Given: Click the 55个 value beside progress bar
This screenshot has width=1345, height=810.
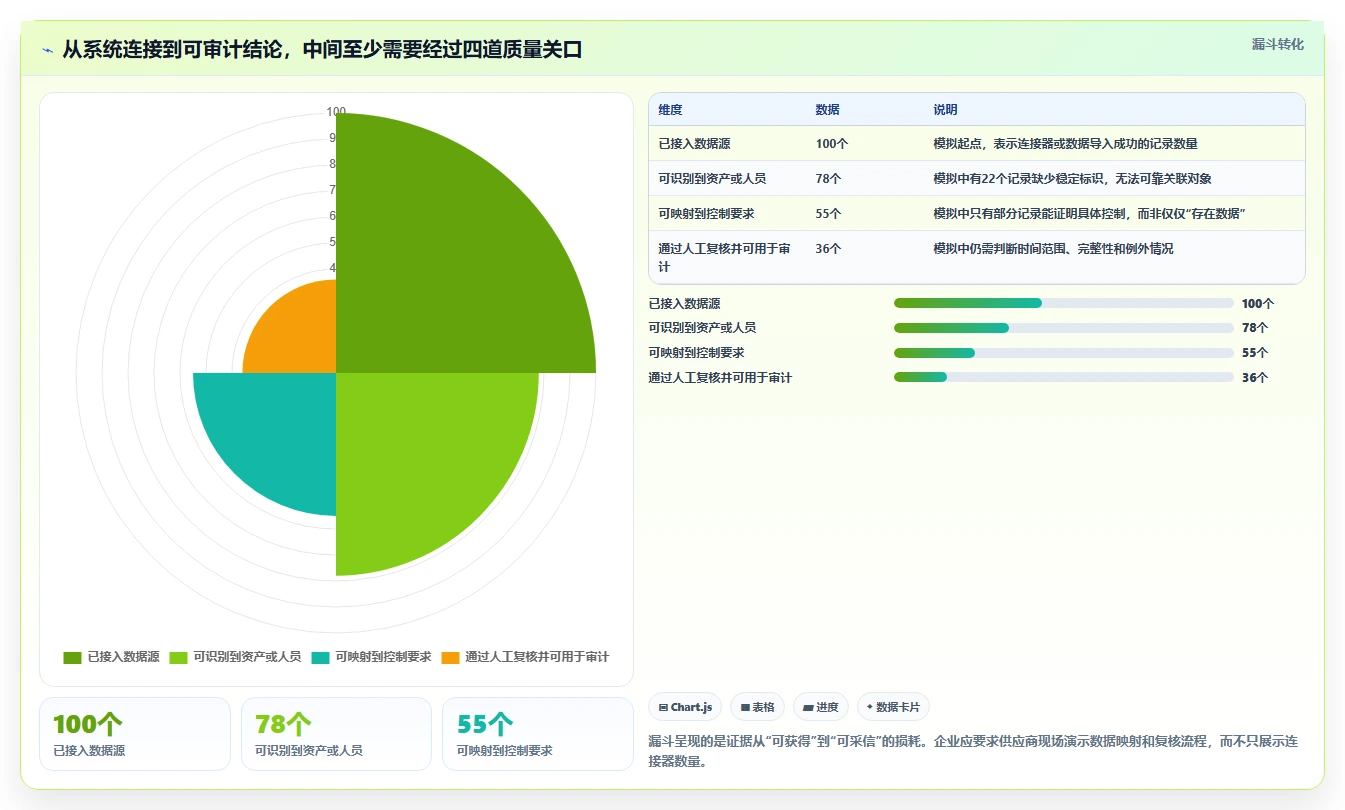Looking at the screenshot, I should coord(1255,353).
